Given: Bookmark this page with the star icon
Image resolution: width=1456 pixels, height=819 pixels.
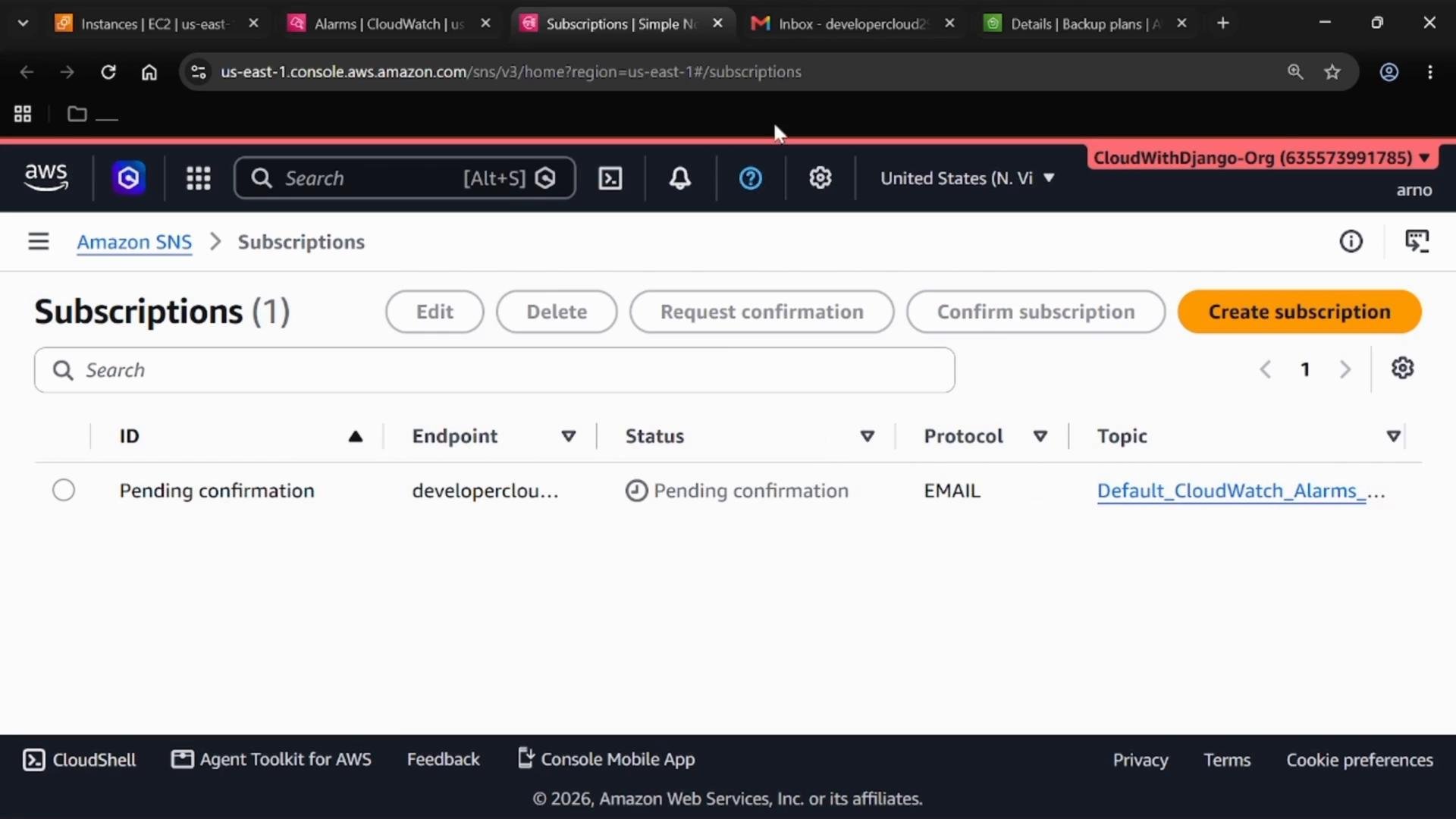Looking at the screenshot, I should click(1332, 72).
